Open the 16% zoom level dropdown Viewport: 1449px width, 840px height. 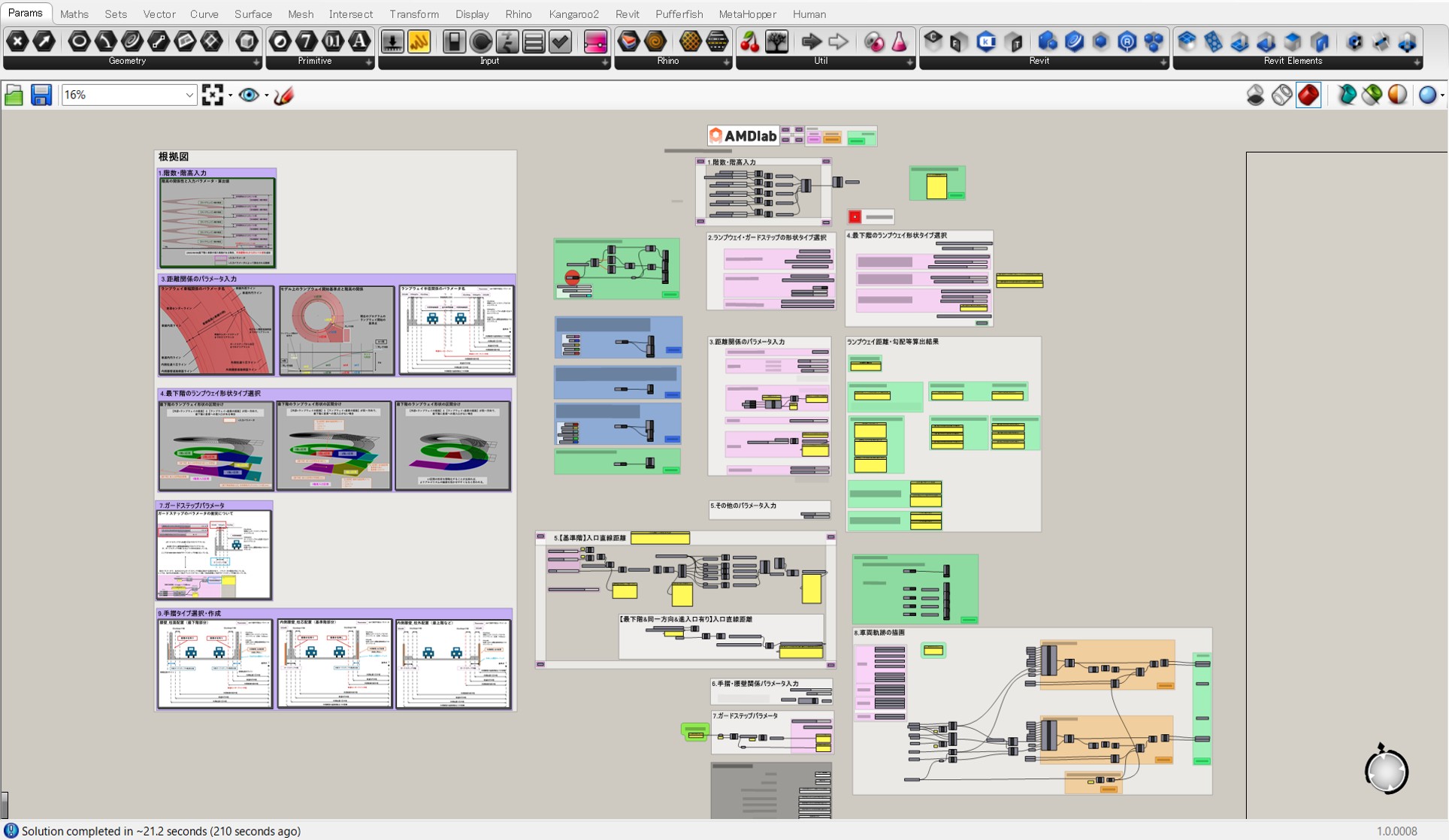[x=189, y=95]
